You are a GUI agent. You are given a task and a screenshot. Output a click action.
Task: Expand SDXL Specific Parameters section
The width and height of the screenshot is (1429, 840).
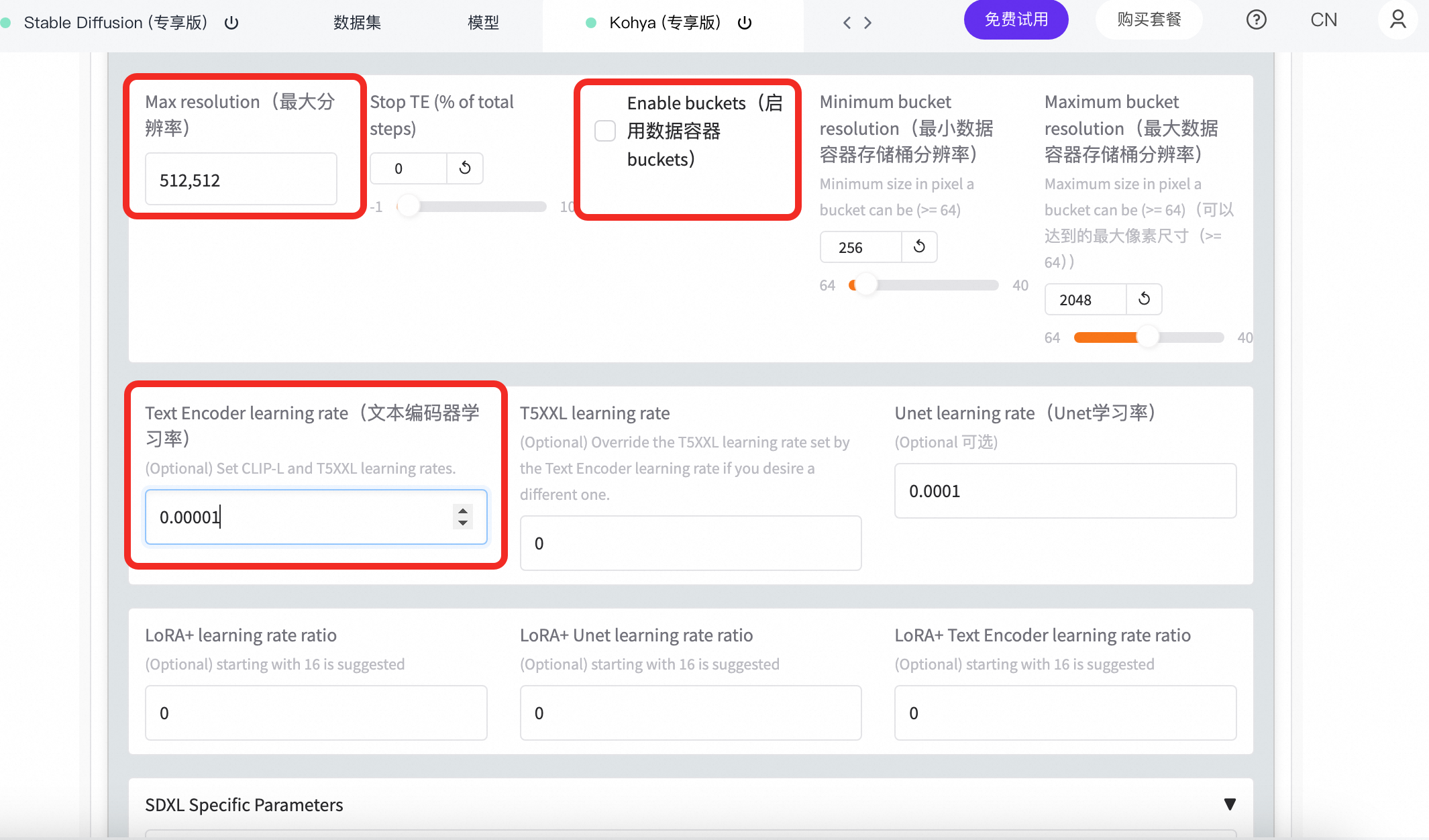[x=1229, y=804]
